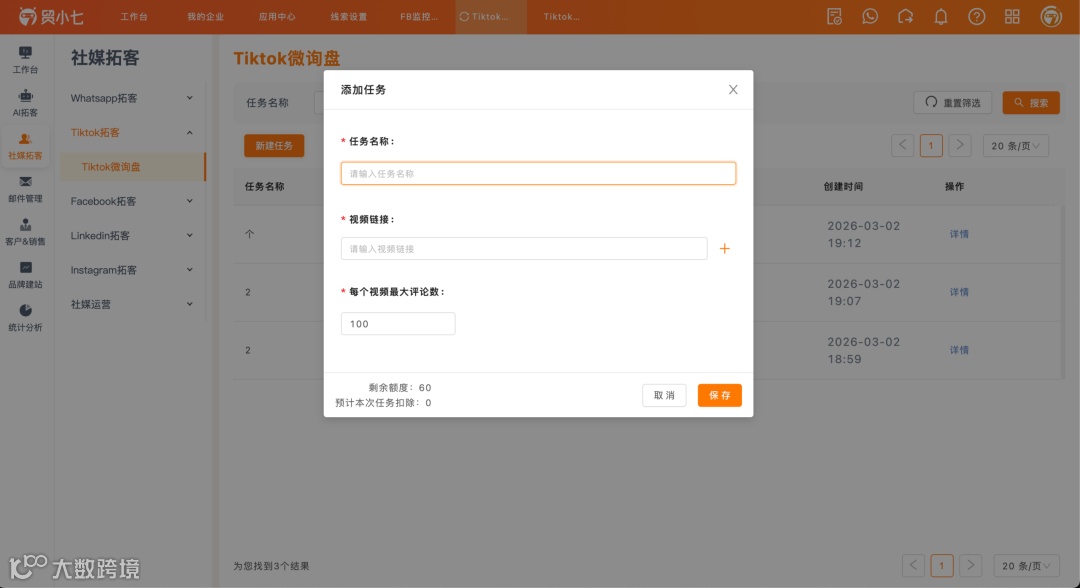Go to next page arrow at bottom pagination
Image resolution: width=1080 pixels, height=588 pixels.
point(970,565)
